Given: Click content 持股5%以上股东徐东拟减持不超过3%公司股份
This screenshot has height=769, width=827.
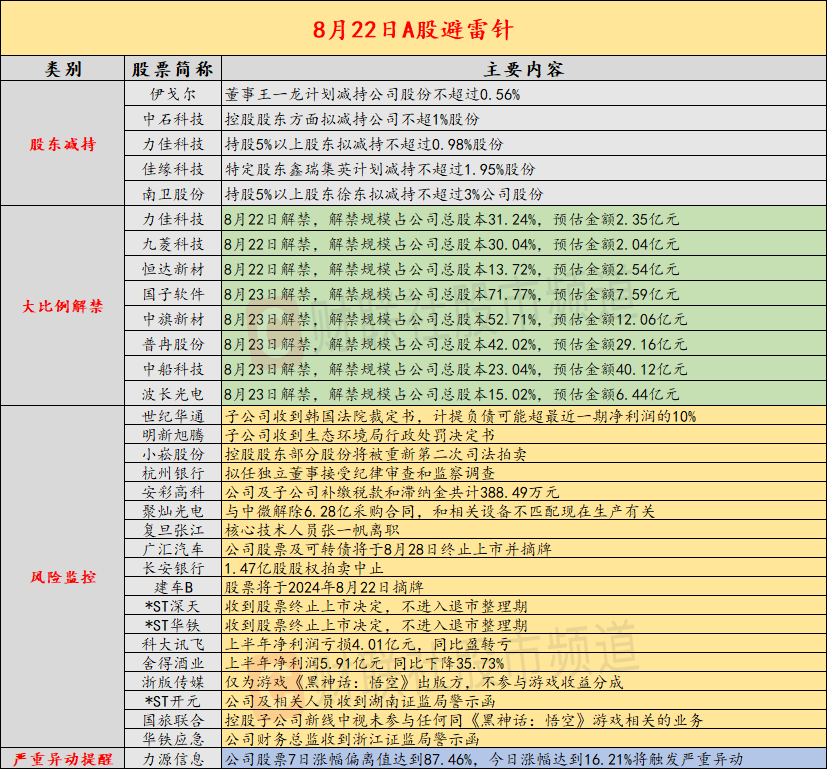Looking at the screenshot, I should (384, 194).
